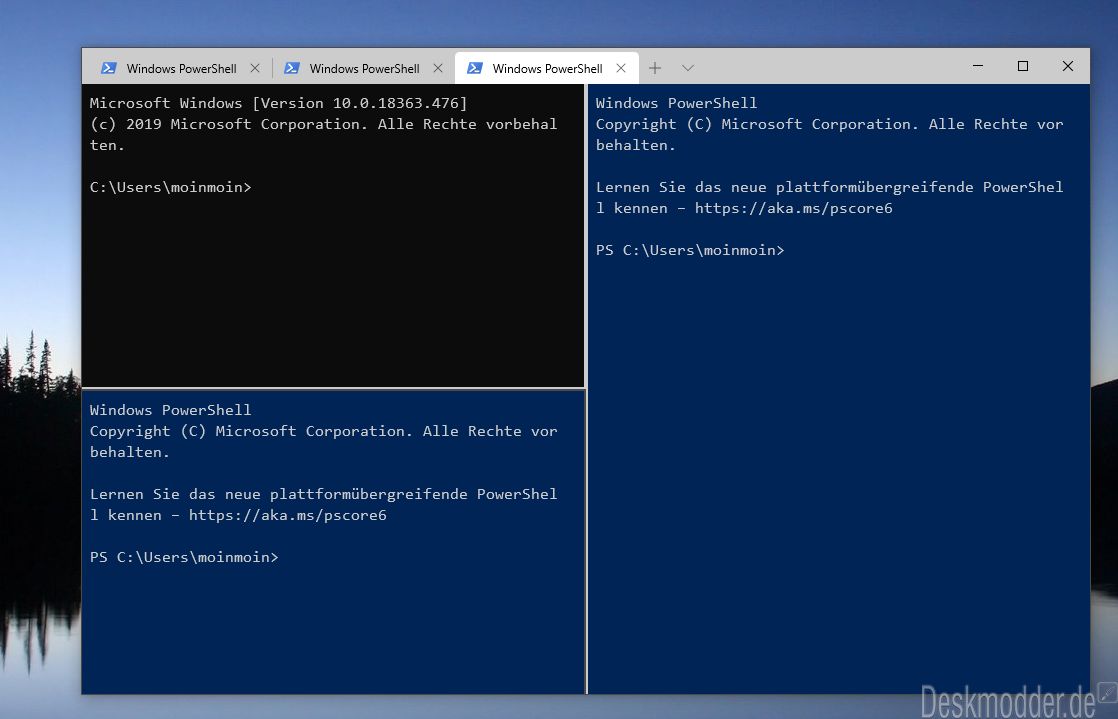Maximize the Windows Terminal window
The image size is (1118, 719).
click(x=1022, y=66)
